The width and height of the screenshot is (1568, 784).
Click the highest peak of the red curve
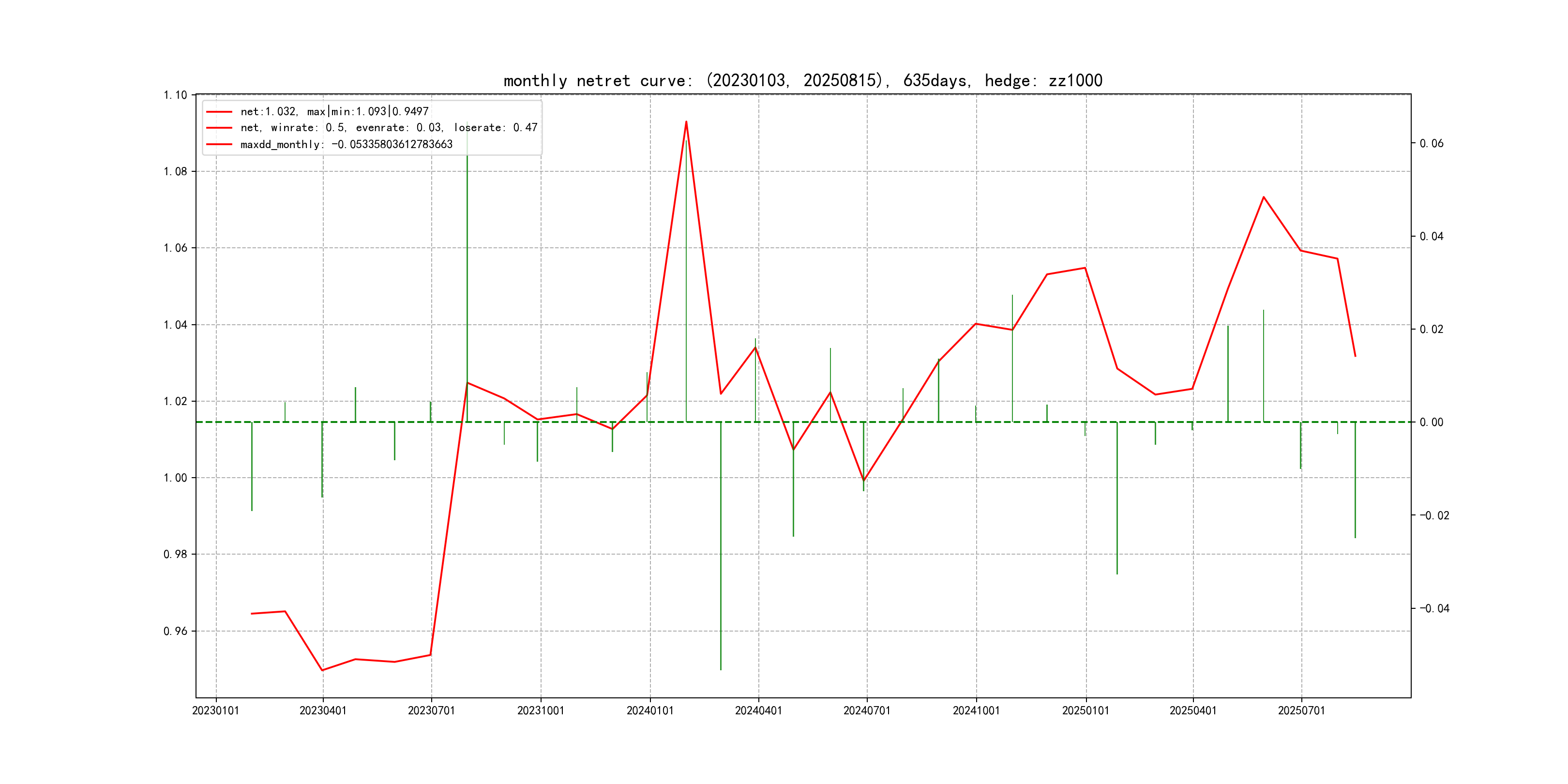click(686, 122)
